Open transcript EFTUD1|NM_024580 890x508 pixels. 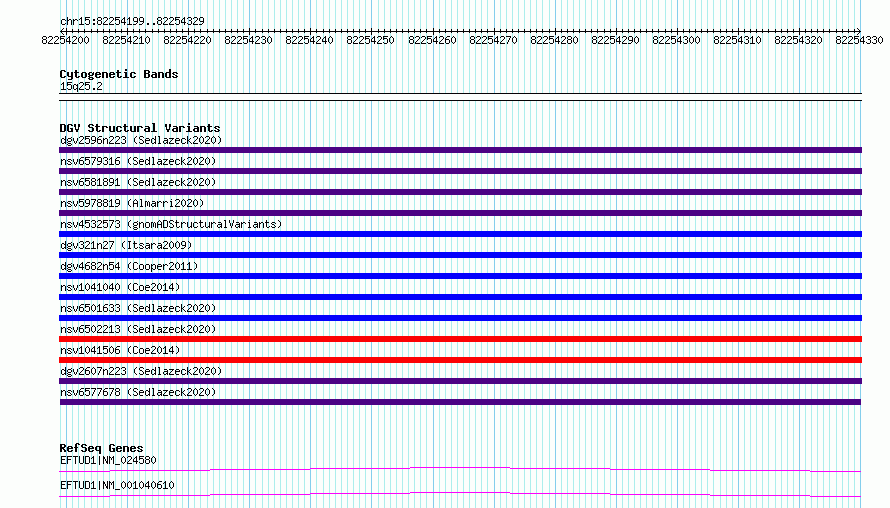tap(108, 460)
